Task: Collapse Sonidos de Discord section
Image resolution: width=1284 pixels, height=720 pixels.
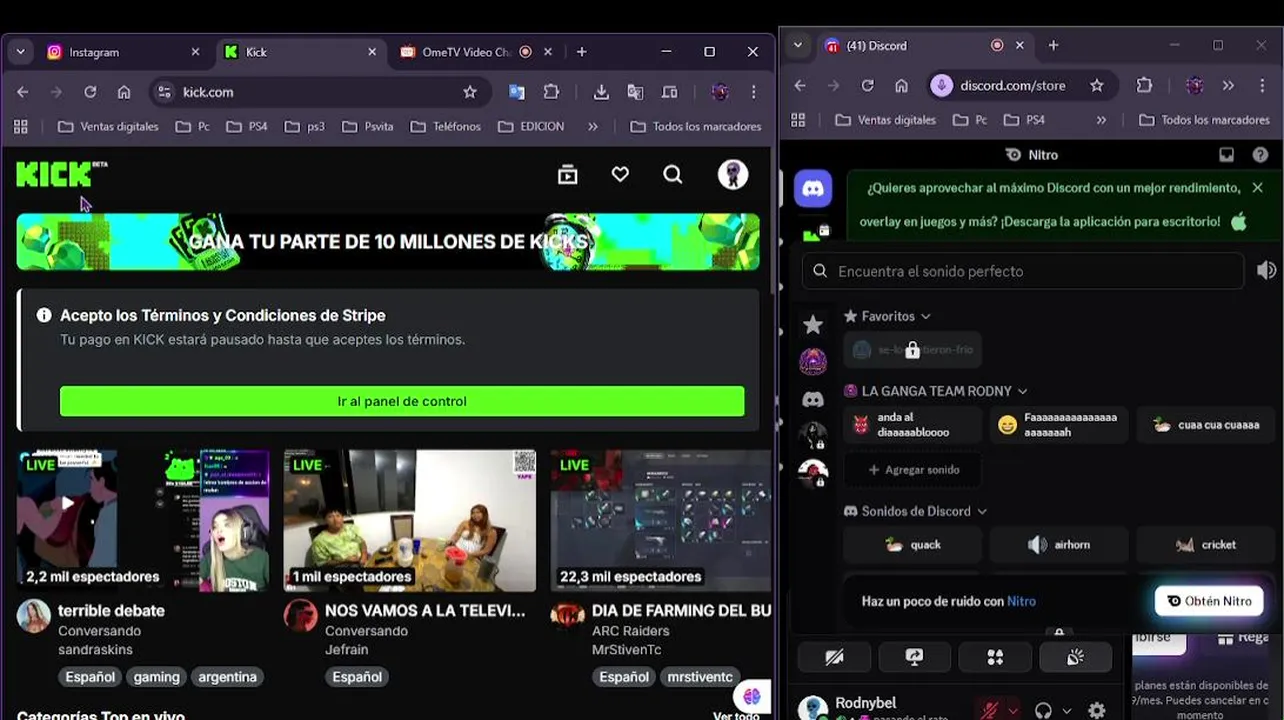Action: click(x=982, y=511)
